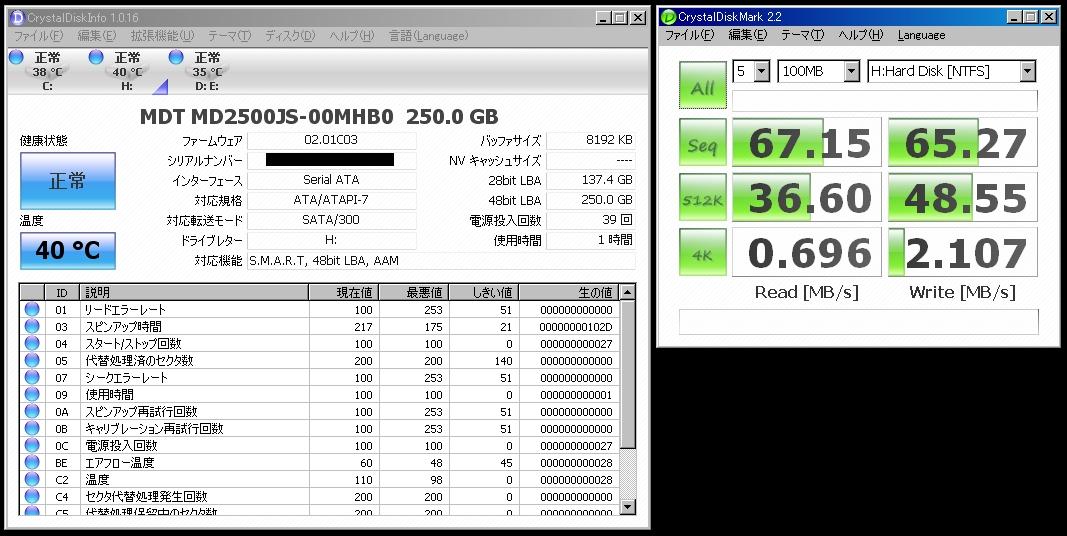Click status orb for 温度 attribute row C2
Image resolution: width=1067 pixels, height=536 pixels.
click(32, 480)
